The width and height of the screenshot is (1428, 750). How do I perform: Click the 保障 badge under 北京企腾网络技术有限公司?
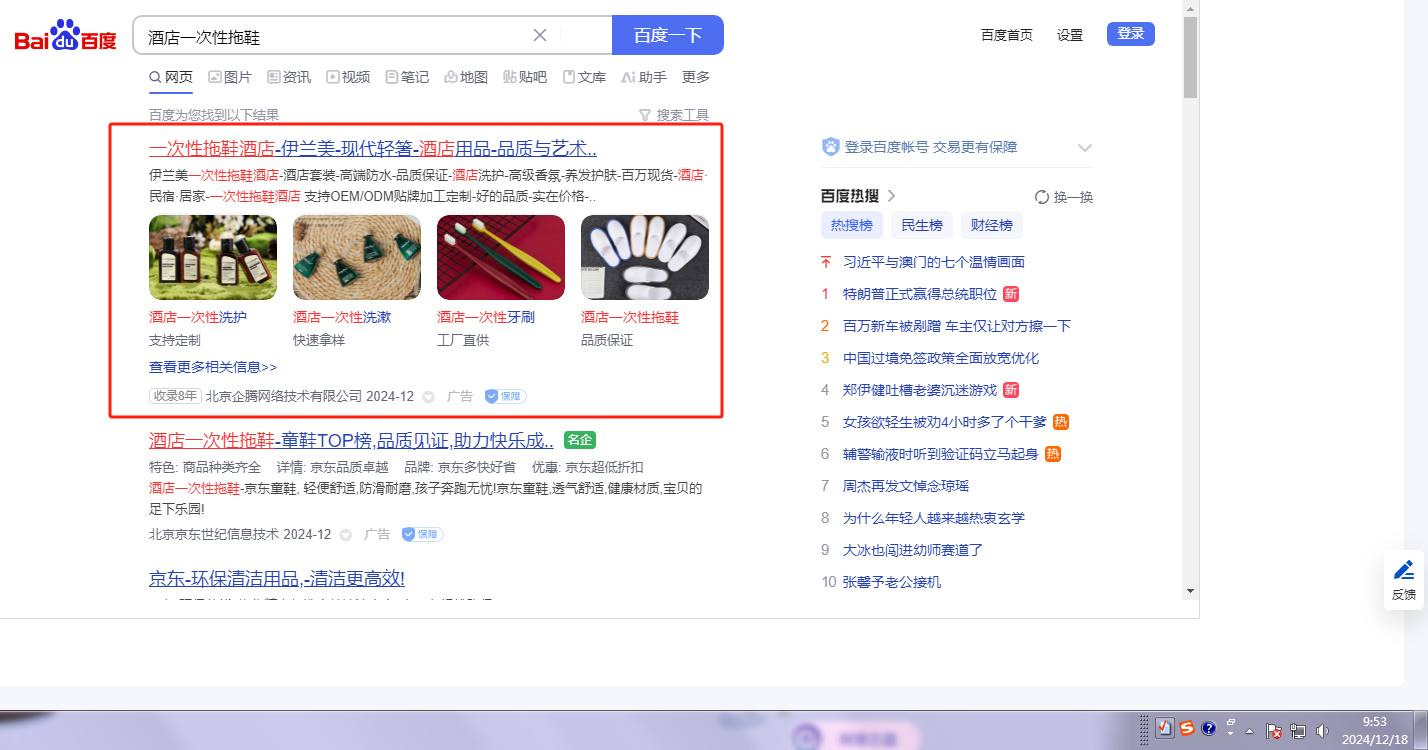click(x=505, y=396)
